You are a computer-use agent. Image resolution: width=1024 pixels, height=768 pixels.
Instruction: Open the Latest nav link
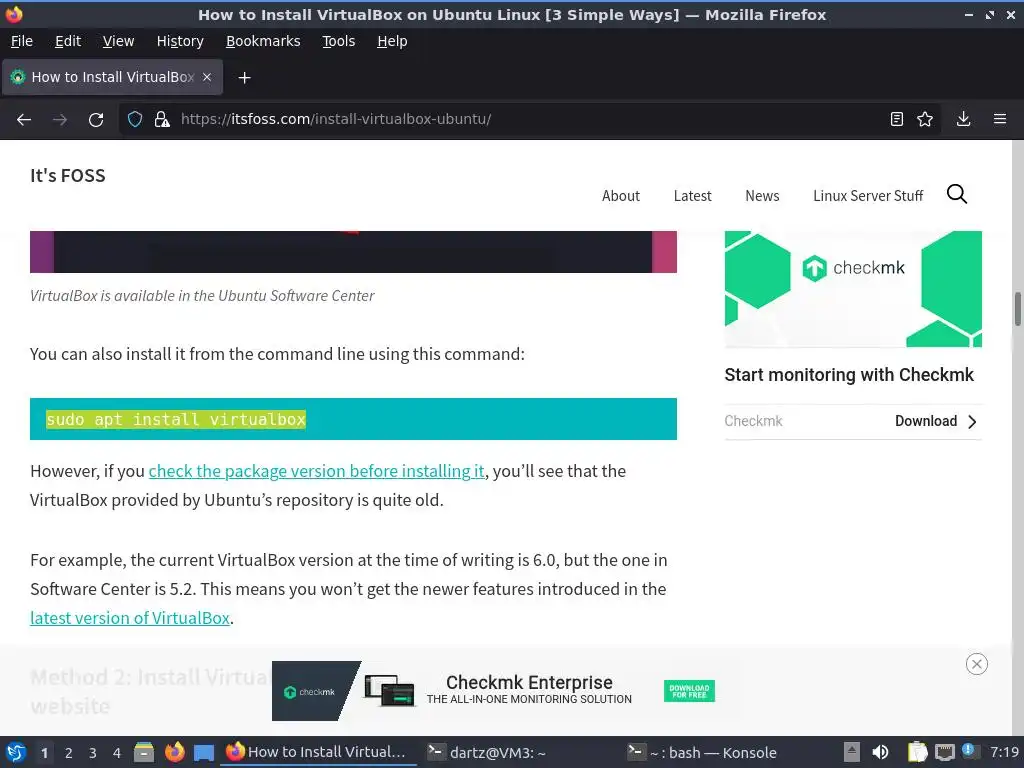click(692, 196)
